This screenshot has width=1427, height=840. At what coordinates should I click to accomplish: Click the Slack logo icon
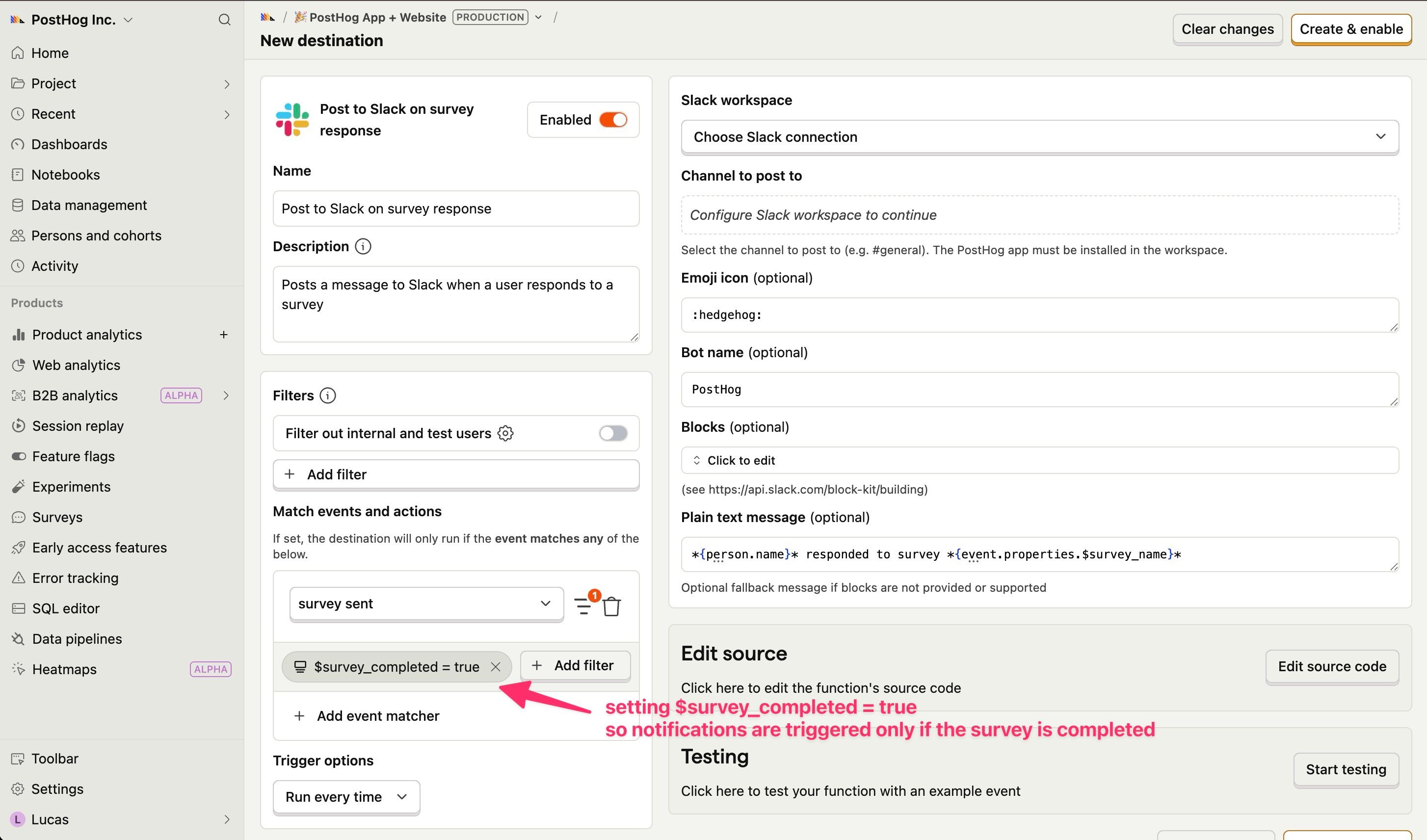[x=292, y=119]
